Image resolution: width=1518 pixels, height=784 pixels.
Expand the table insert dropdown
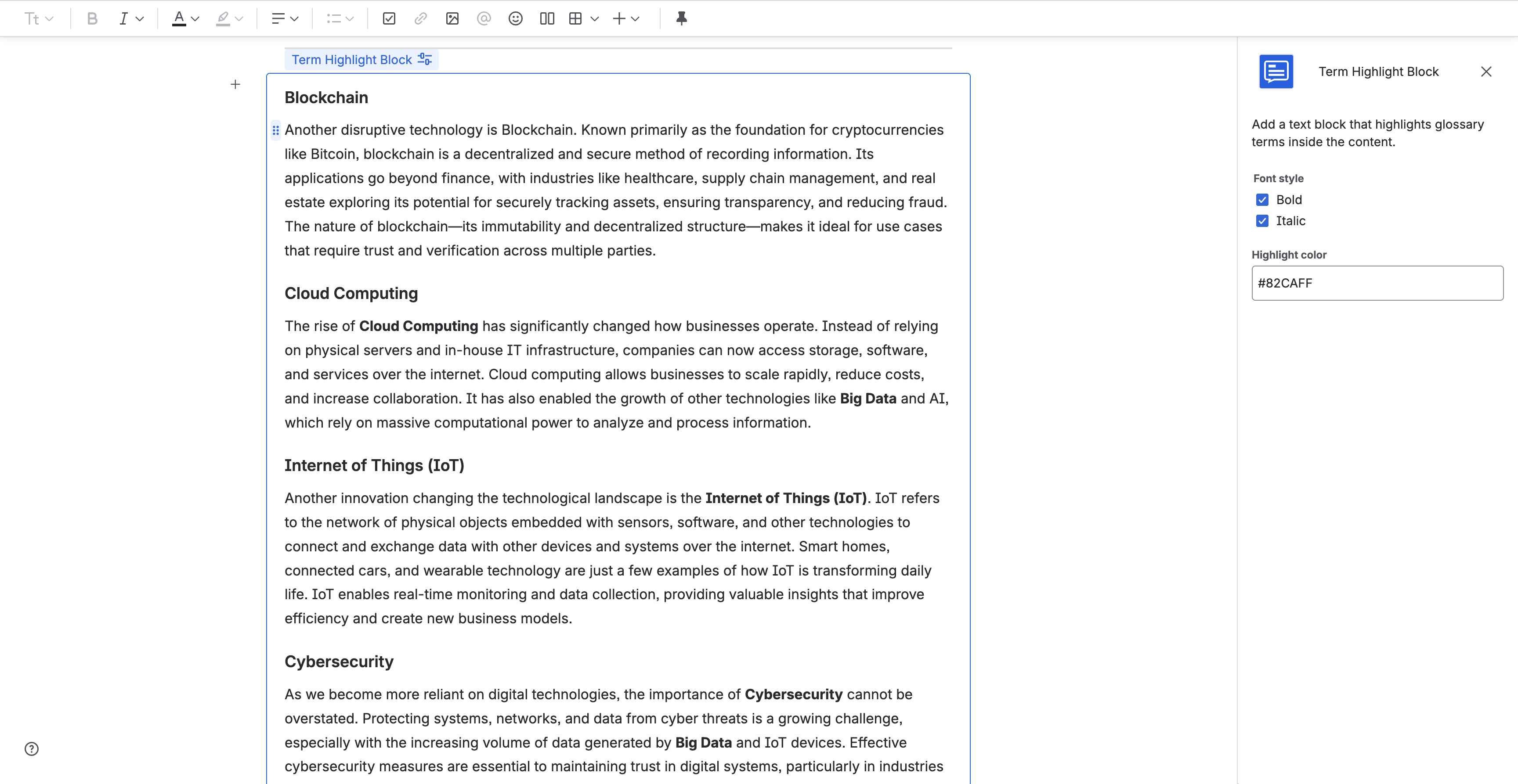click(x=595, y=18)
